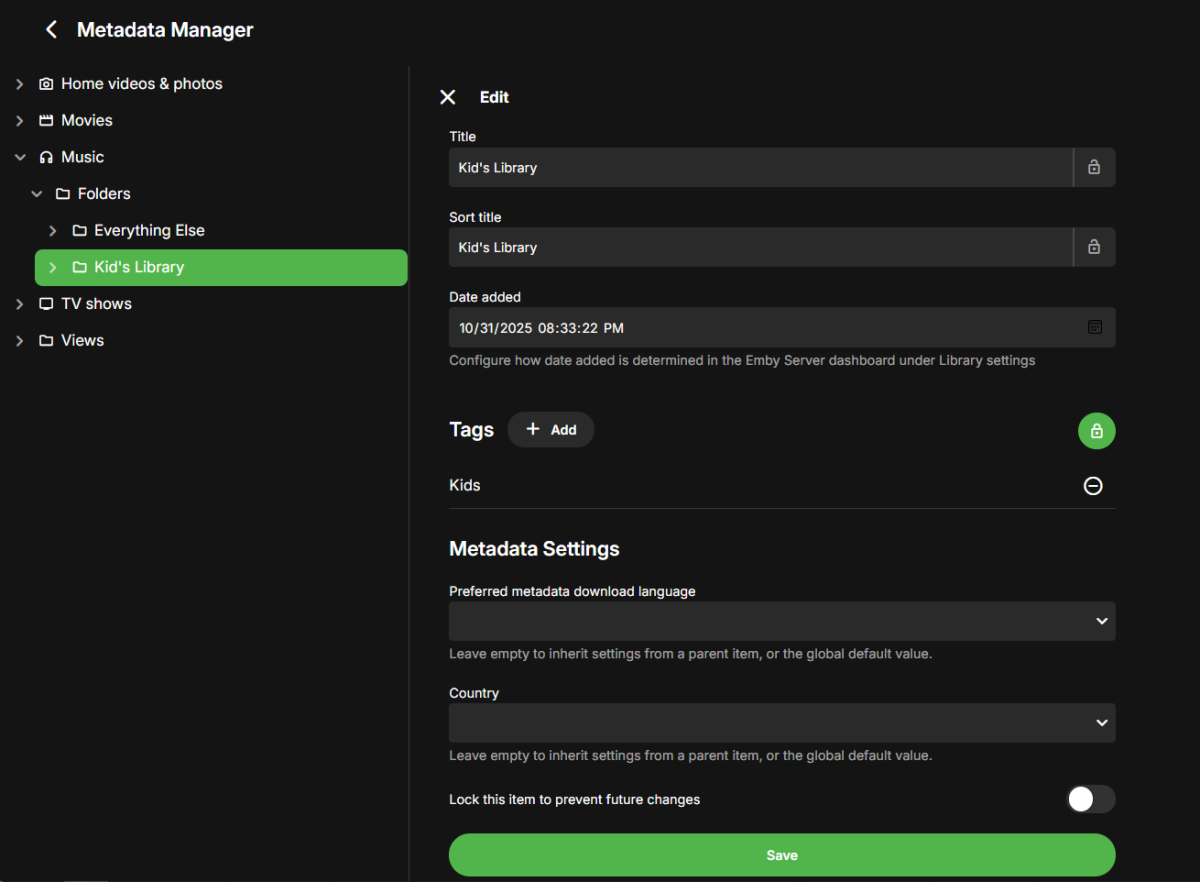The image size is (1200, 882).
Task: Expand the Movies tree node chevron
Action: tap(20, 121)
